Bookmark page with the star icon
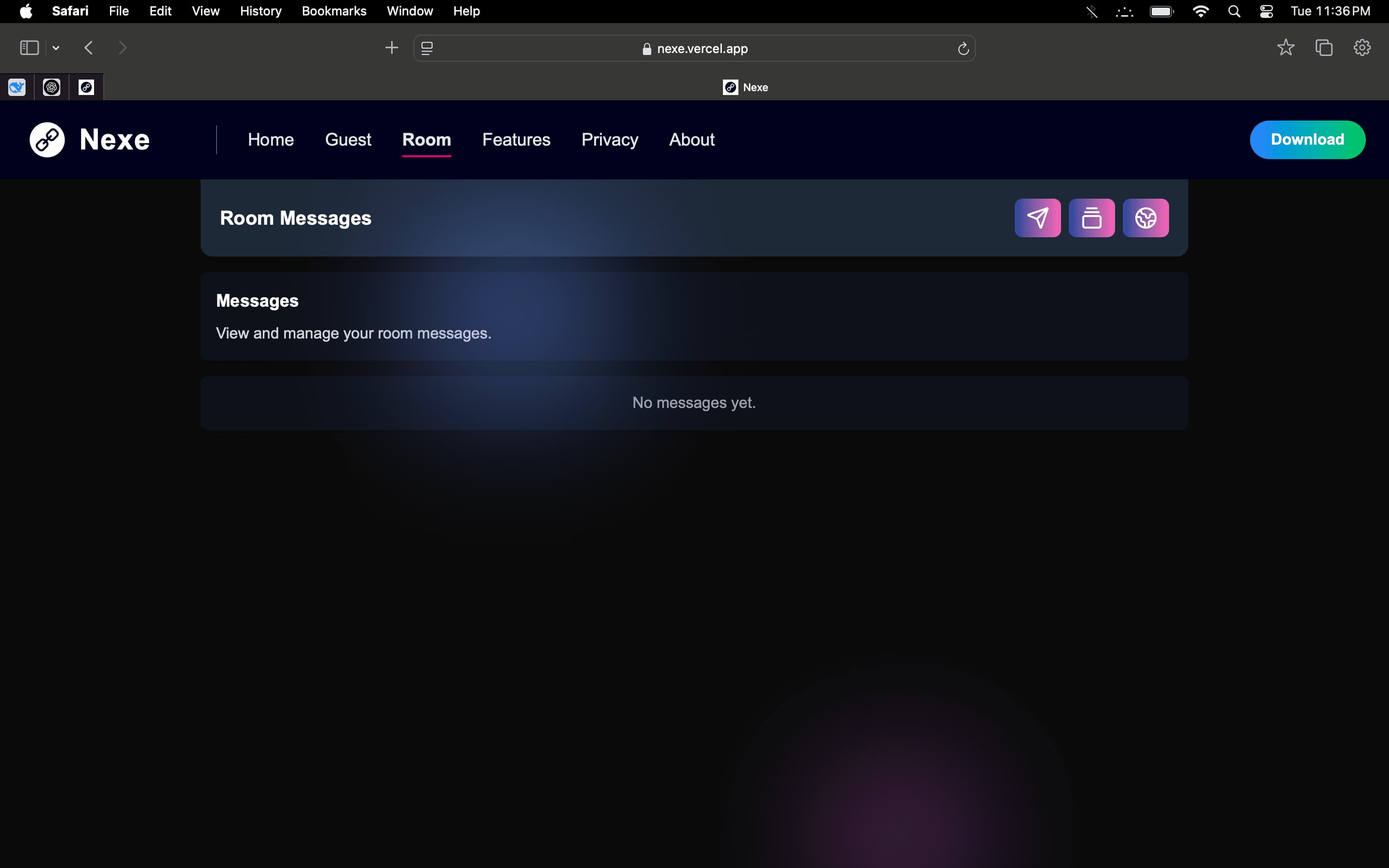 [x=1286, y=48]
